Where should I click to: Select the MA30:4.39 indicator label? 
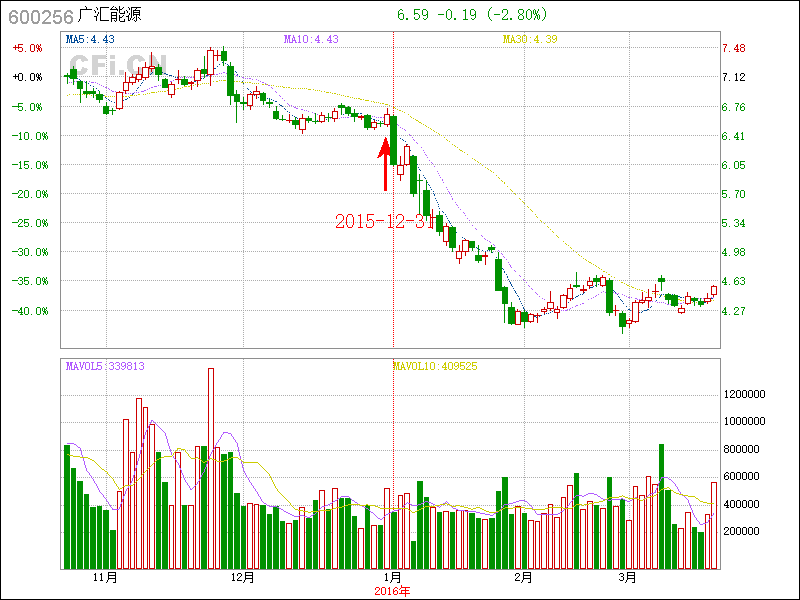(529, 39)
